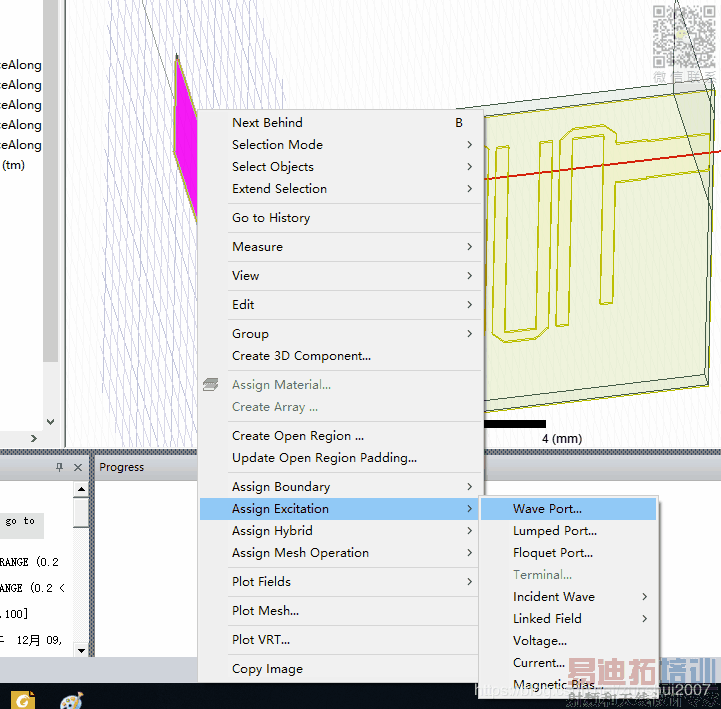The height and width of the screenshot is (709, 721).
Task: Open the View submenu
Action: 340,276
